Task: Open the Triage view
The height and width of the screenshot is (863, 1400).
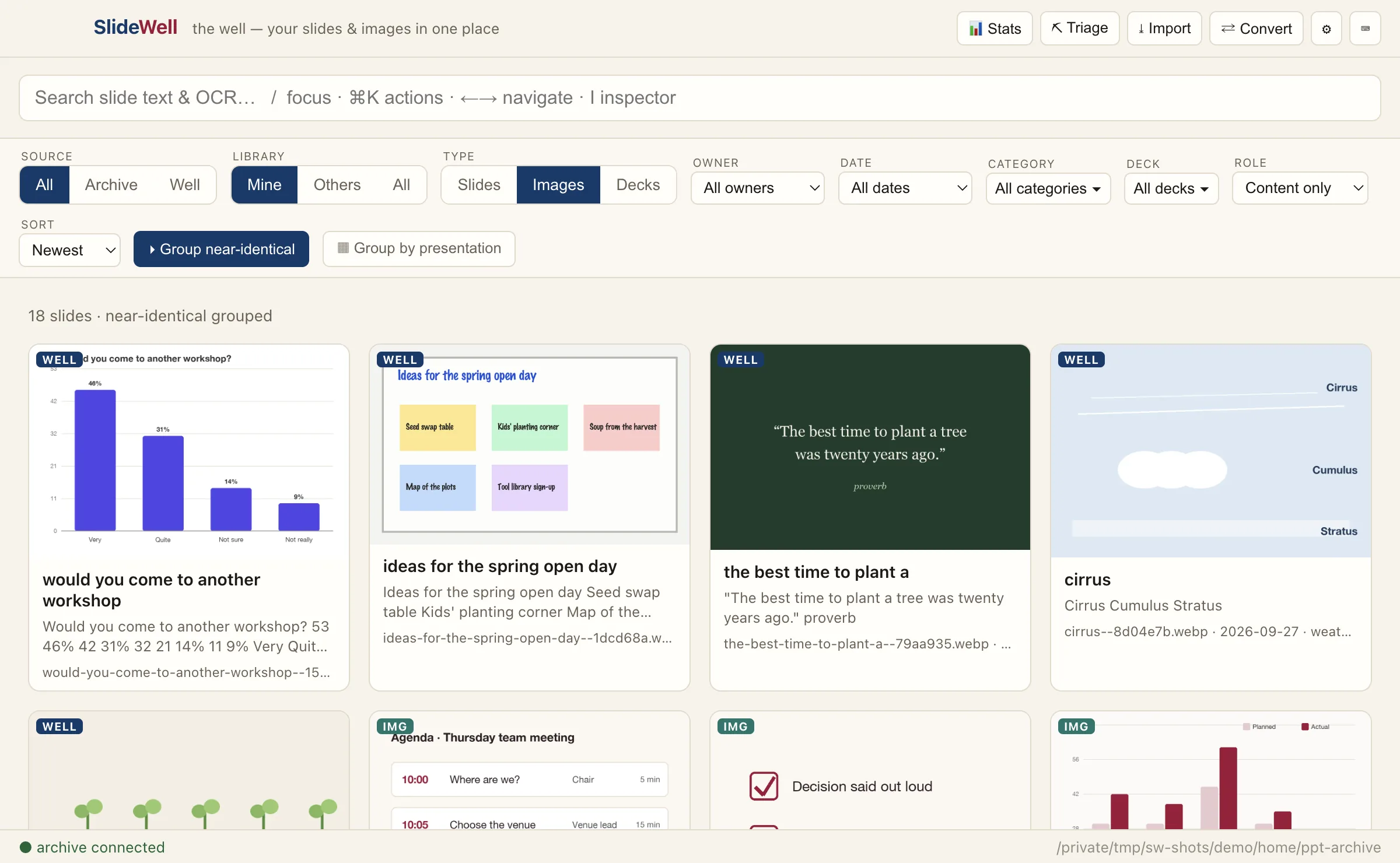Action: (1080, 29)
